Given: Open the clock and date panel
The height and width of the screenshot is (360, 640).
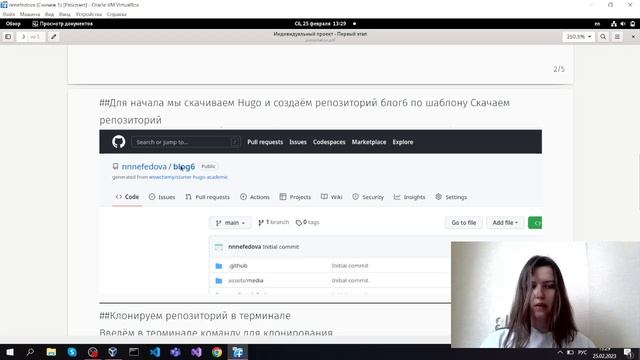Looking at the screenshot, I should point(320,24).
